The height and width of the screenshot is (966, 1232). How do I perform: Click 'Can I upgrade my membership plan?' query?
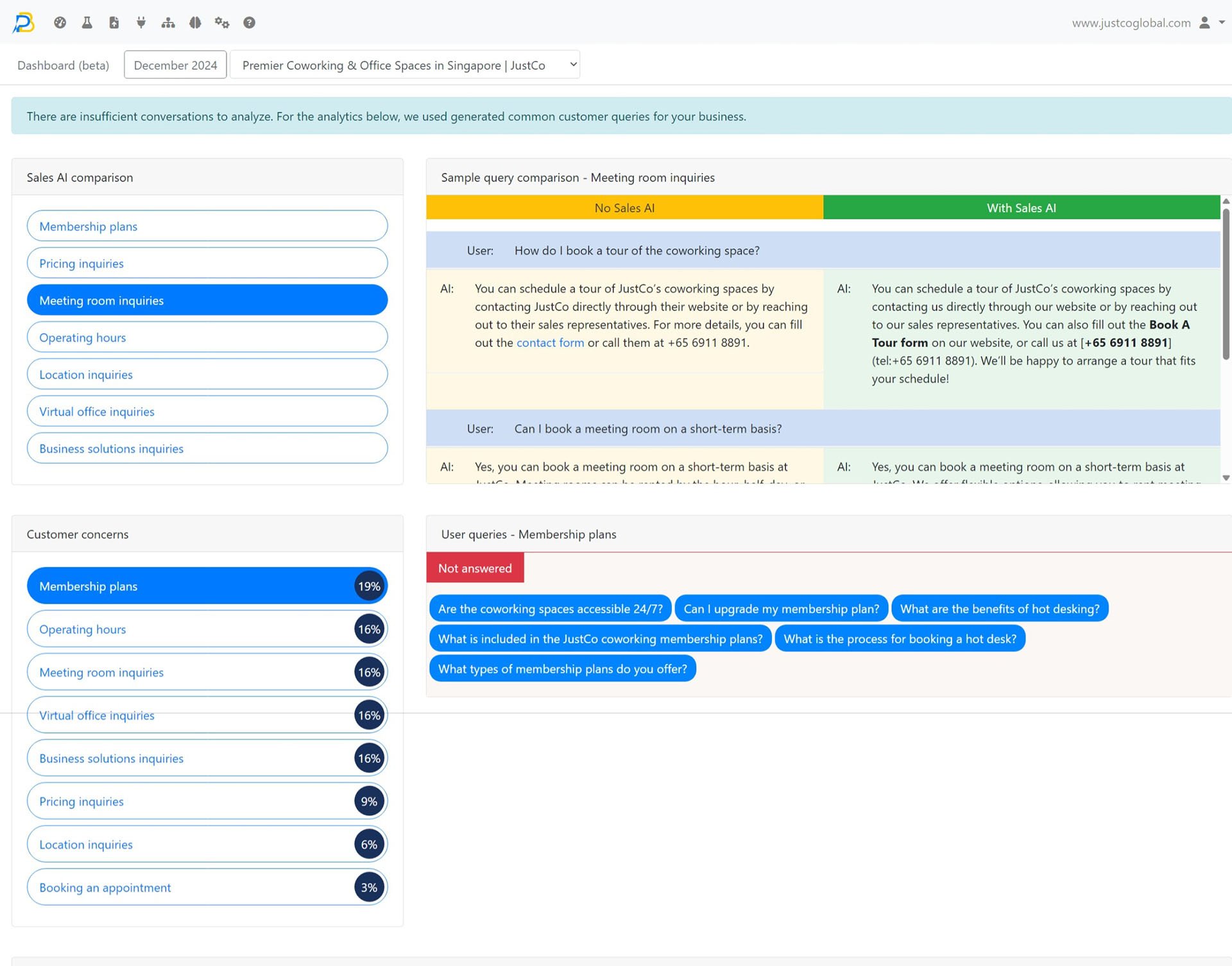(781, 609)
